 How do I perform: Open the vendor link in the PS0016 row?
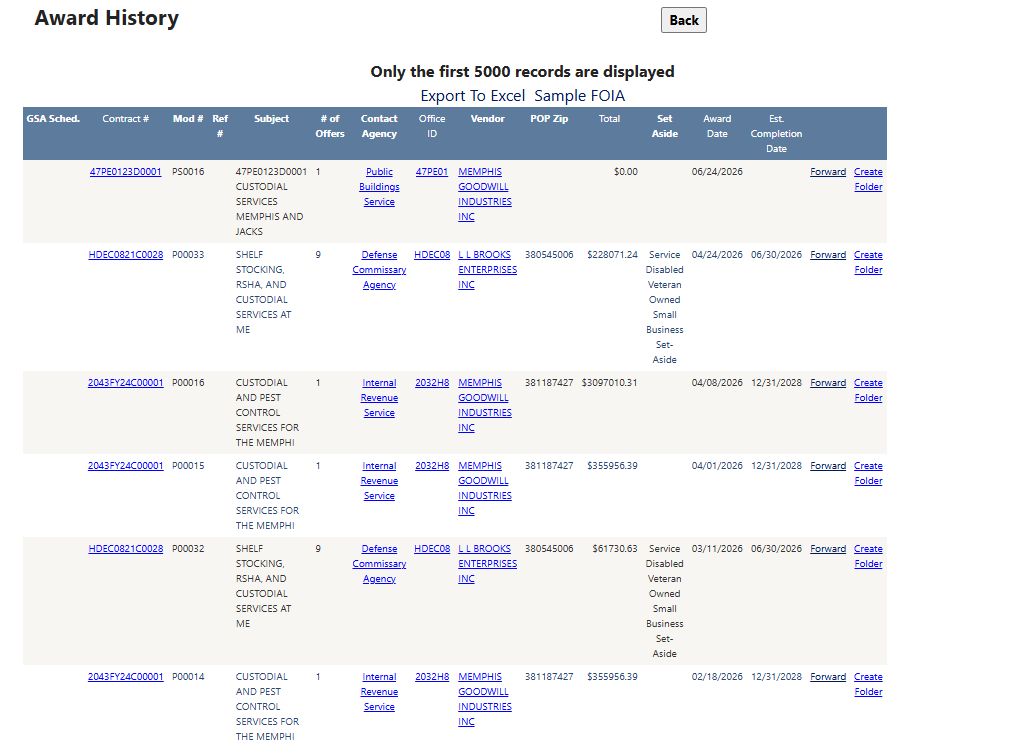click(x=485, y=194)
